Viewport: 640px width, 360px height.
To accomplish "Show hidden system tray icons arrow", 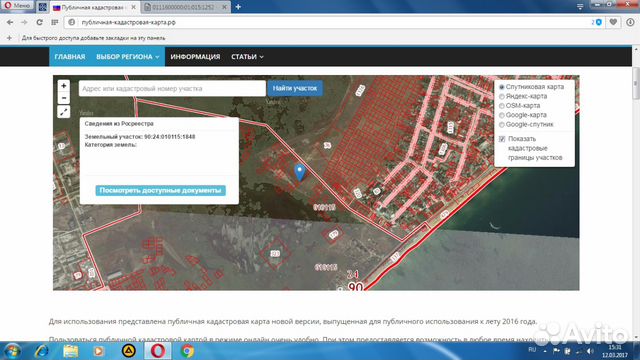I will [x=545, y=351].
